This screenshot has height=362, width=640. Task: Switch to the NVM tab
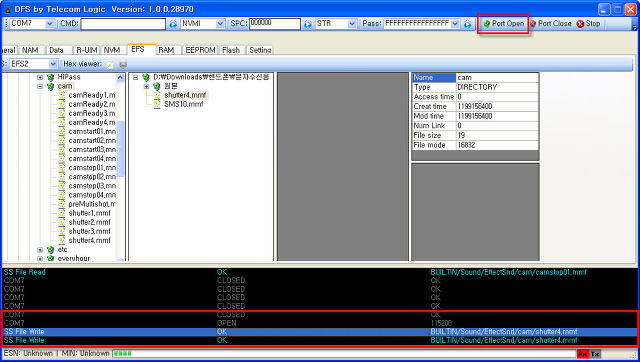(112, 50)
